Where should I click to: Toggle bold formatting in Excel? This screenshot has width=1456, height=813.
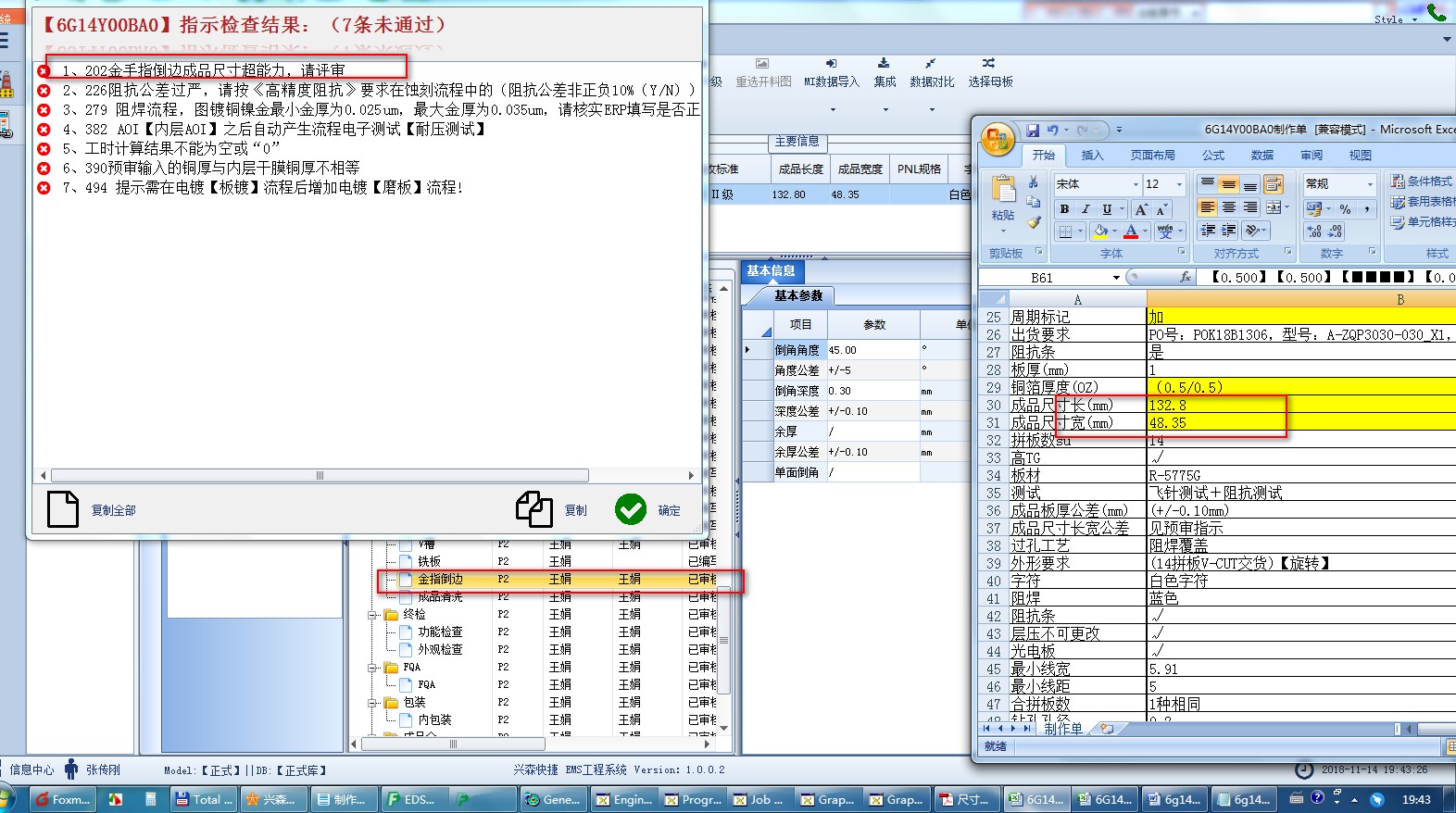(x=1064, y=209)
